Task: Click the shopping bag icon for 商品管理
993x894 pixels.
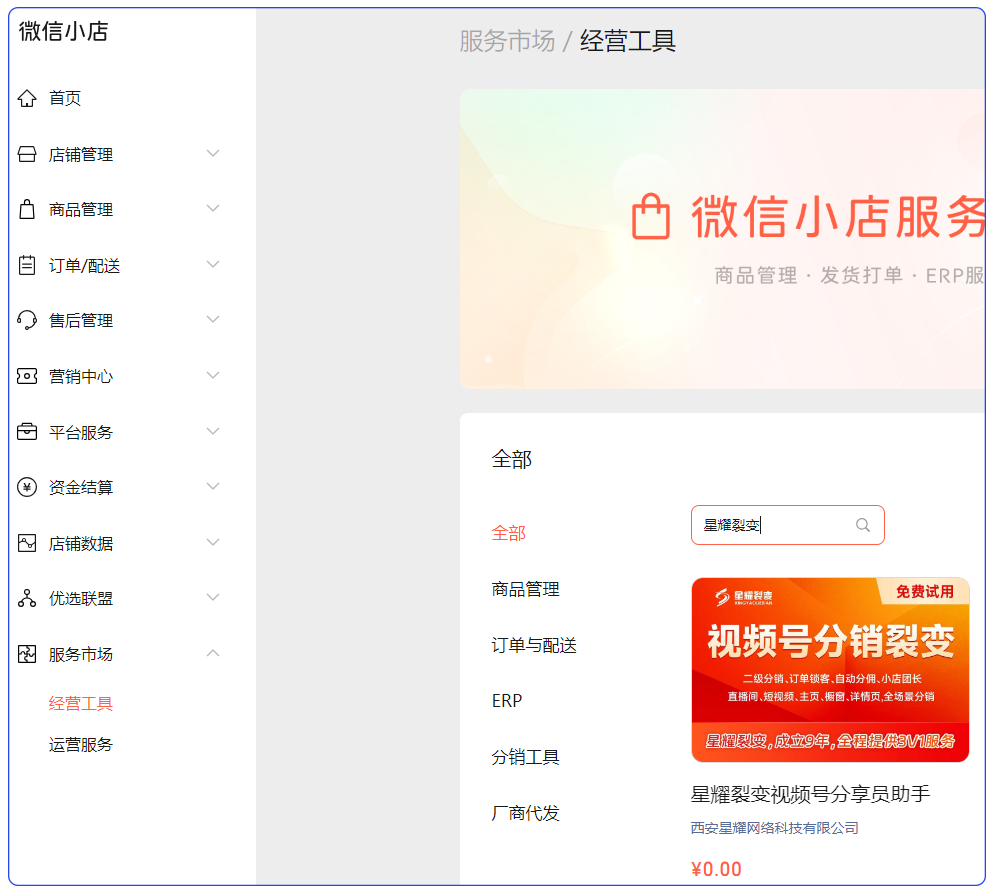Action: click(27, 209)
